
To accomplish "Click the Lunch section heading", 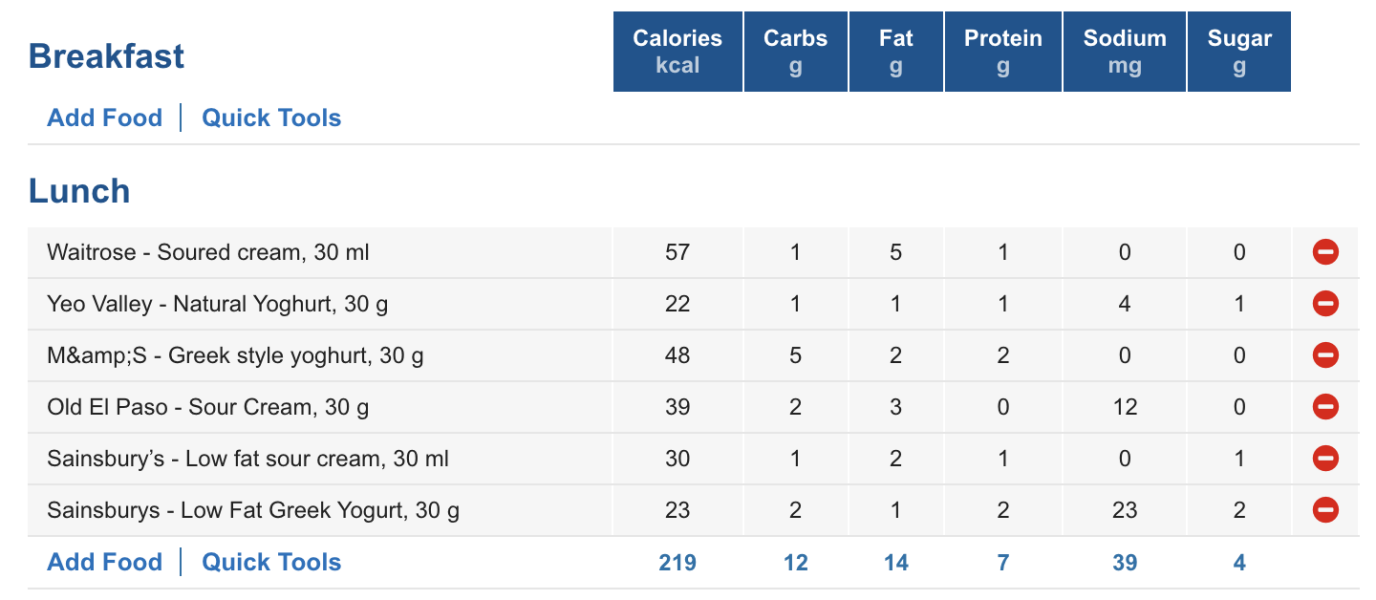I will [x=79, y=191].
